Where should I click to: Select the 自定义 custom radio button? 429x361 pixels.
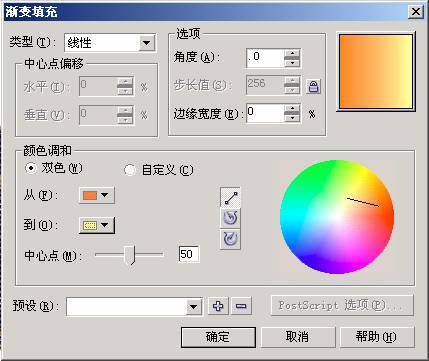[130, 170]
